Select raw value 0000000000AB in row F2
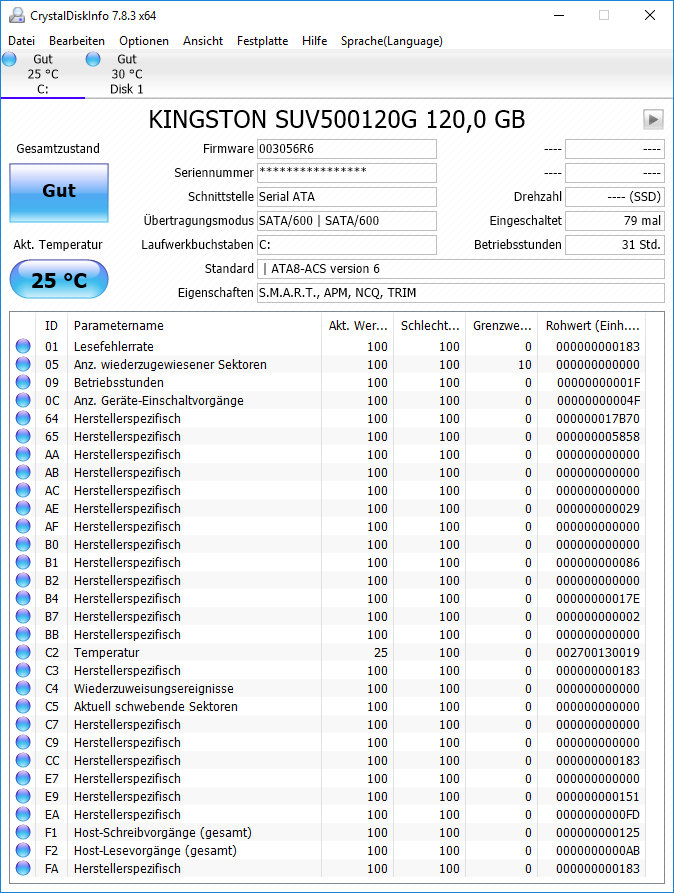The width and height of the screenshot is (674, 893). point(598,850)
